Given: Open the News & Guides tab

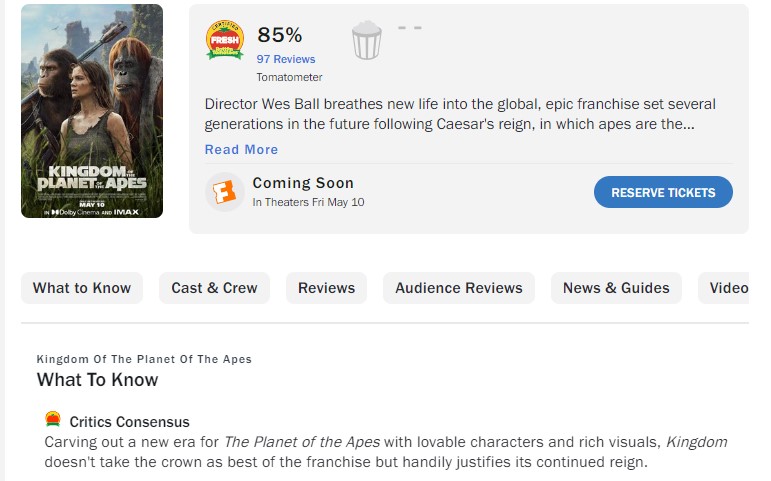Looking at the screenshot, I should tap(616, 288).
